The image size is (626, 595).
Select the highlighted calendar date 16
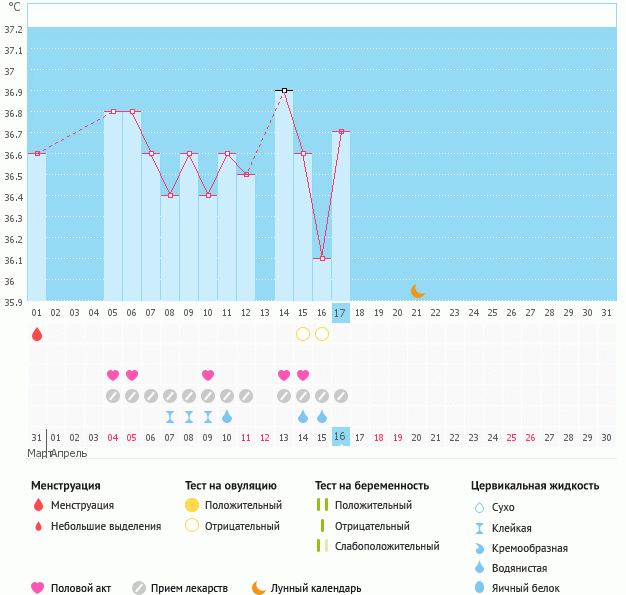click(x=340, y=437)
